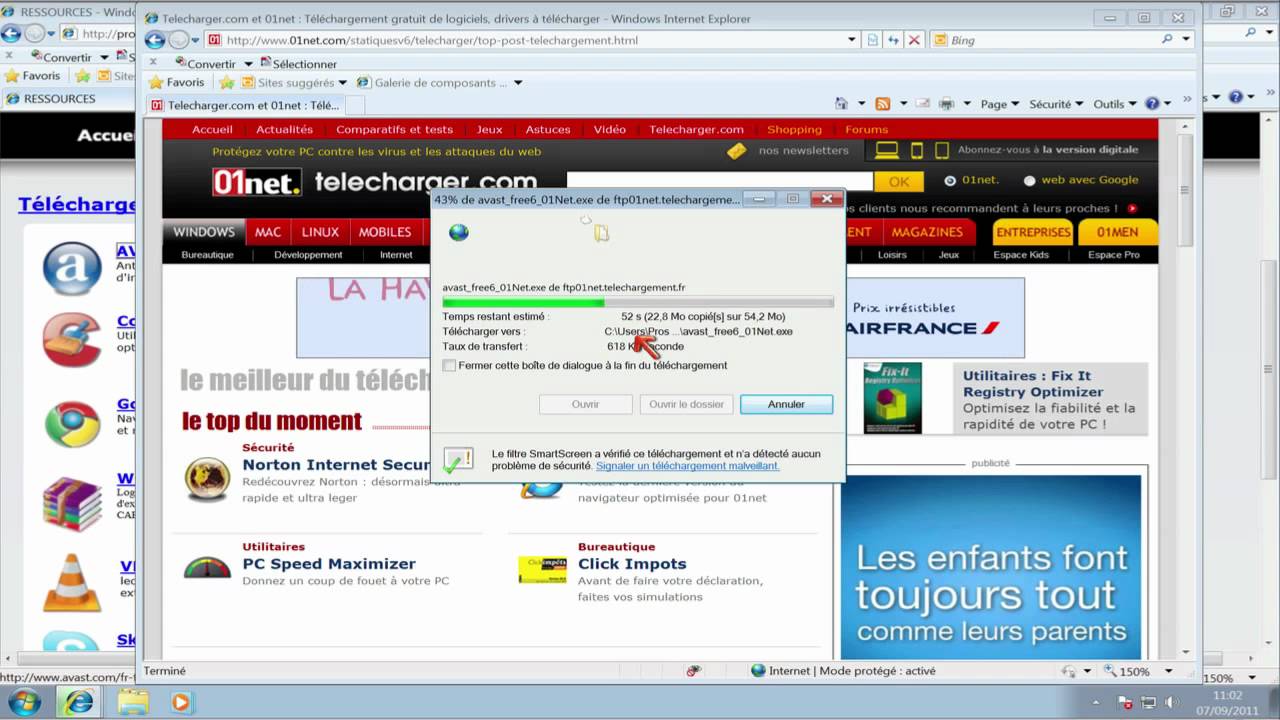Screen dimensions: 1280x720
Task: Expand the Convertir dropdown arrow
Action: [248, 64]
